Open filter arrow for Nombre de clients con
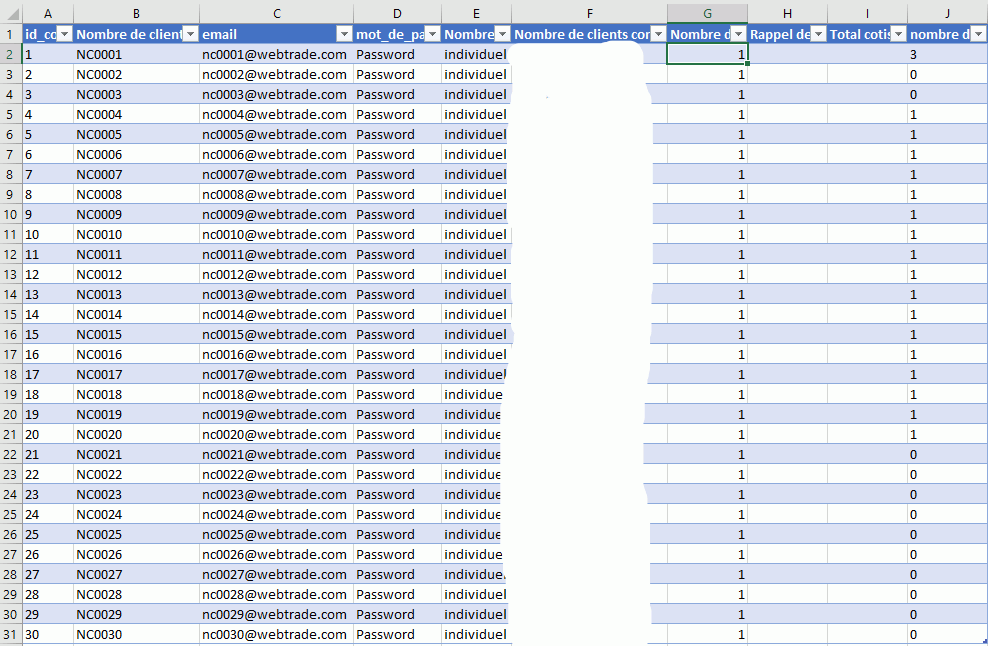This screenshot has width=988, height=646. pyautogui.click(x=657, y=34)
